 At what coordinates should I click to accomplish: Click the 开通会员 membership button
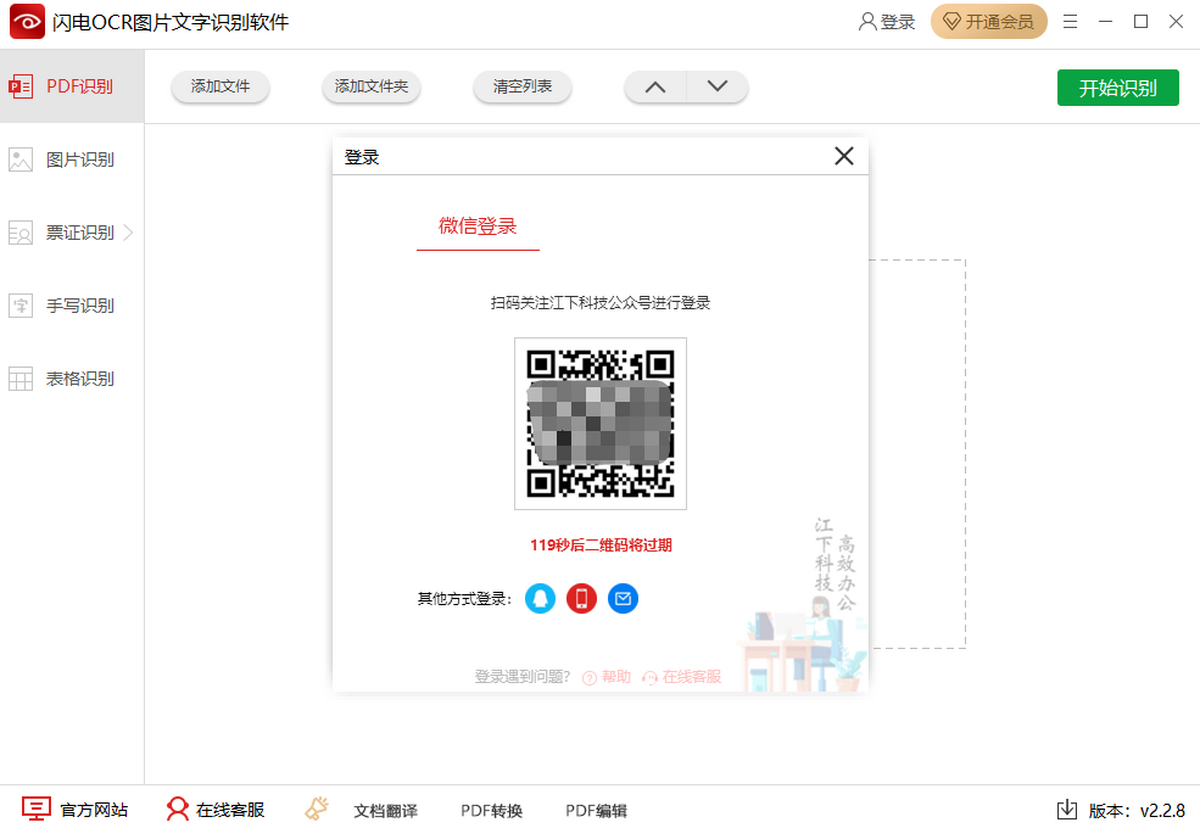point(988,22)
